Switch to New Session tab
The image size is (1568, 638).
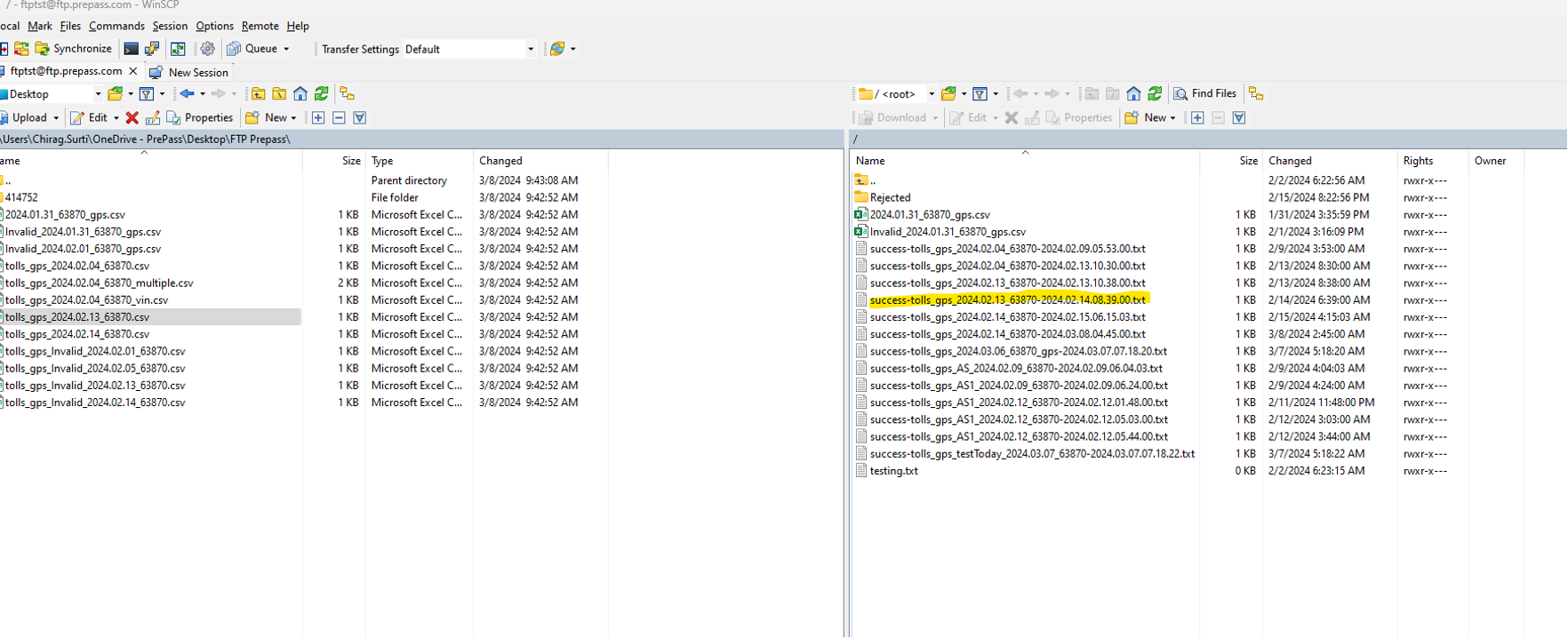click(197, 72)
